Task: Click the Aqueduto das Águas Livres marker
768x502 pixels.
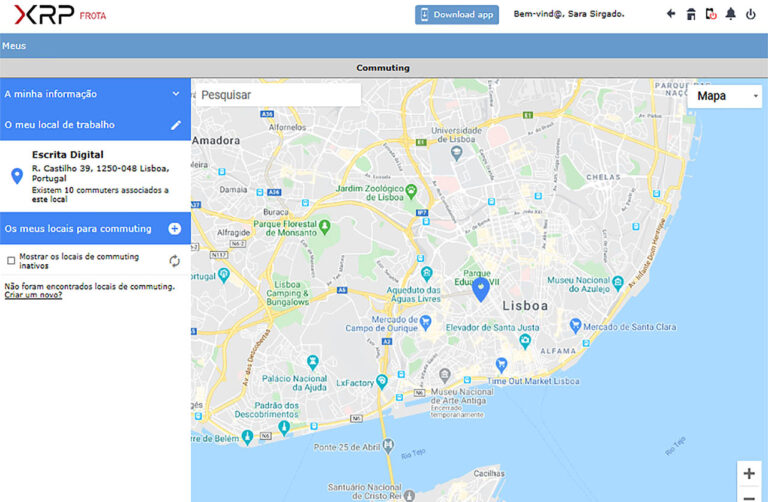Action: [x=427, y=273]
